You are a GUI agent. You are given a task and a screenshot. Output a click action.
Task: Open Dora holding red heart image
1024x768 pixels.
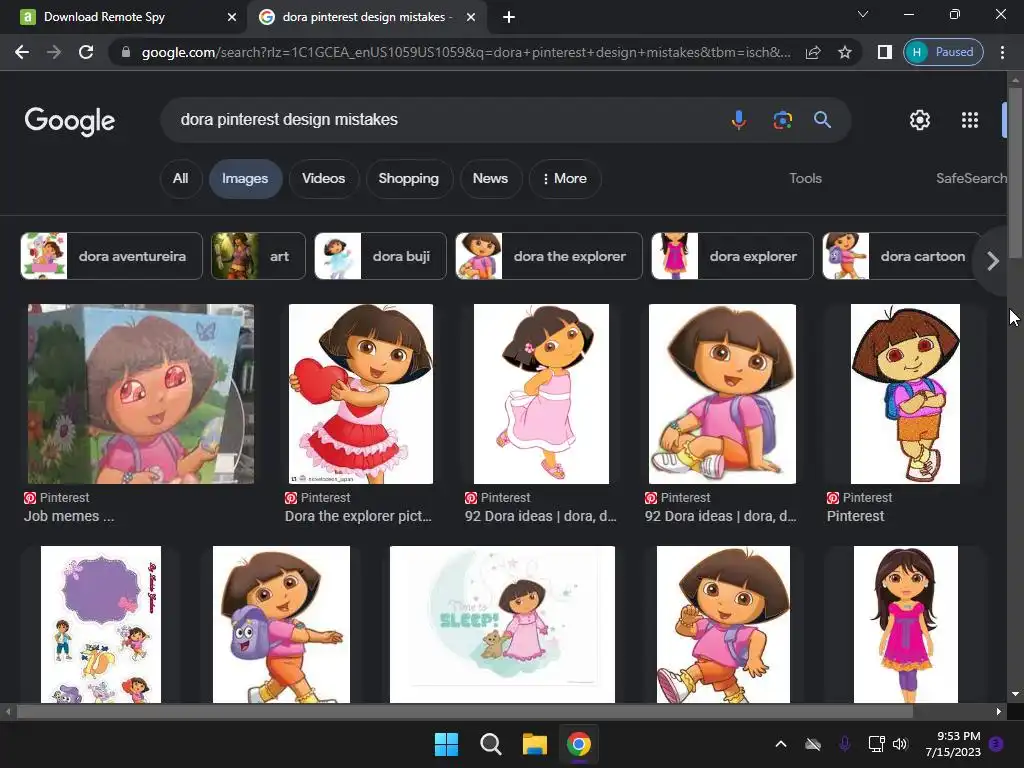coord(360,394)
